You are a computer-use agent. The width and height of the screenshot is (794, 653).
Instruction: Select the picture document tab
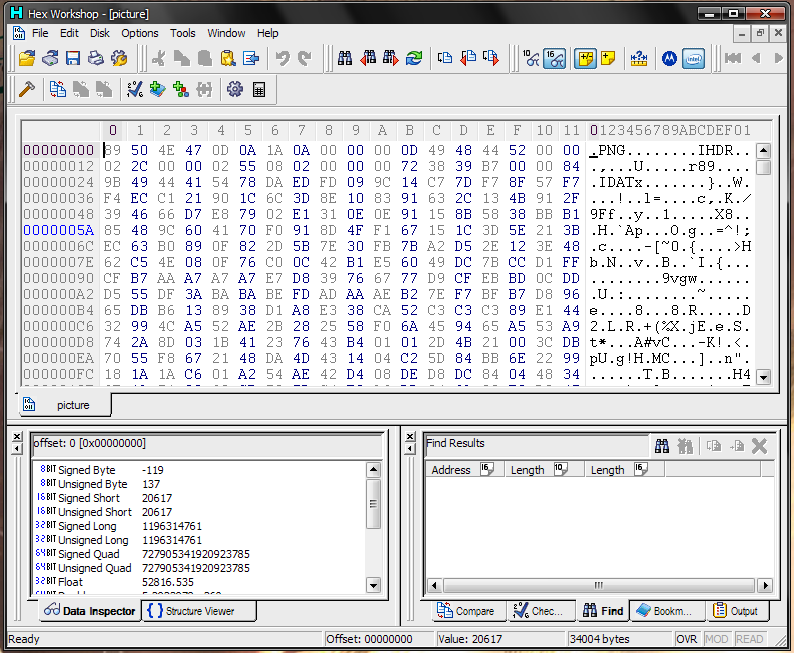pyautogui.click(x=65, y=405)
